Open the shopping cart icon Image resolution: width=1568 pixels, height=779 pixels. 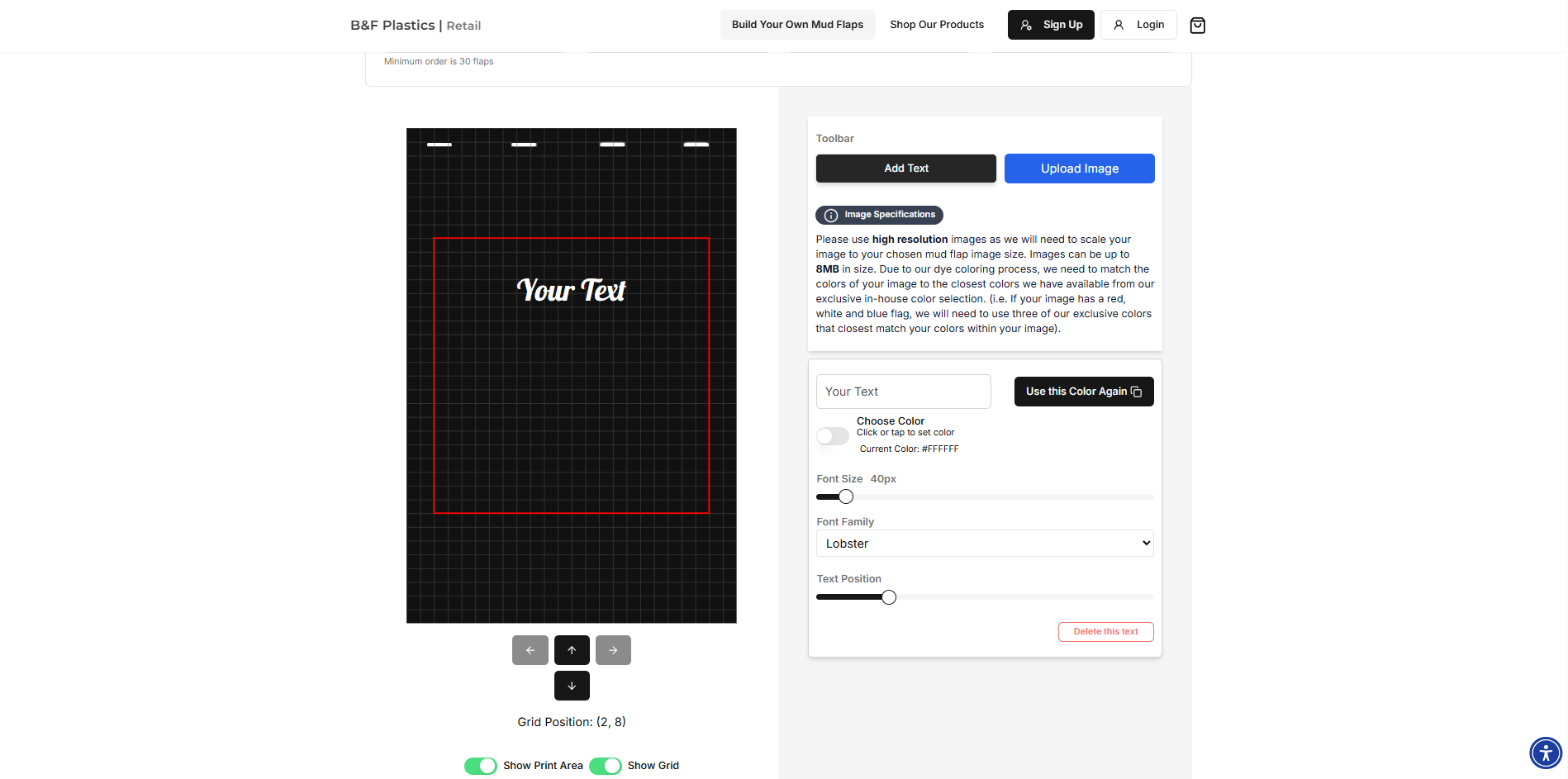pos(1197,26)
